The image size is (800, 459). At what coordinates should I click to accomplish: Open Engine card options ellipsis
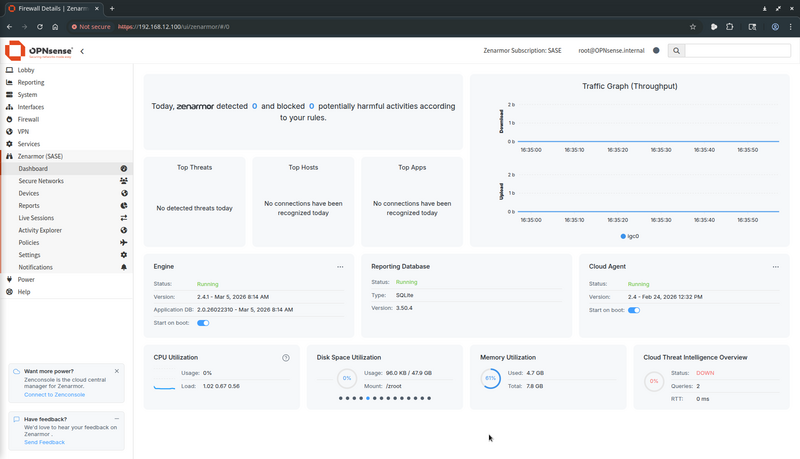pos(340,267)
